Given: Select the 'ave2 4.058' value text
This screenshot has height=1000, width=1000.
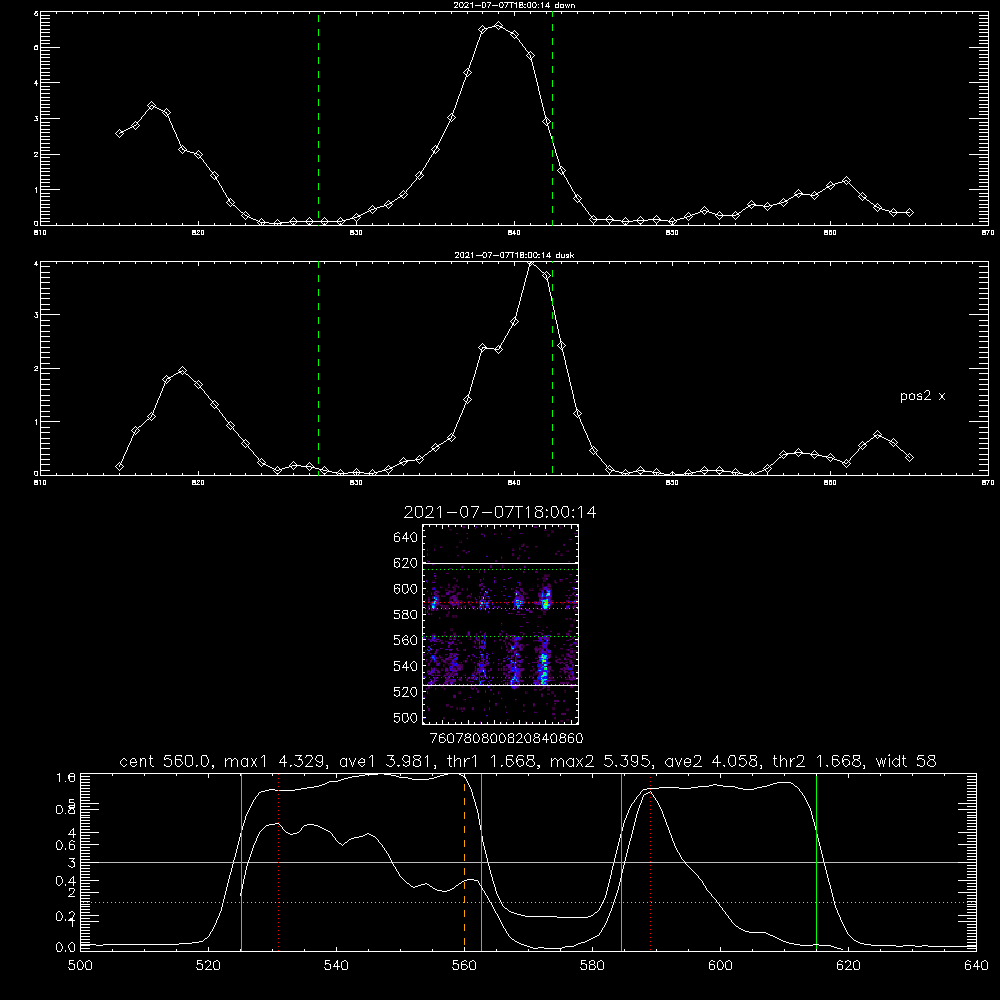Looking at the screenshot, I should coord(711,761).
